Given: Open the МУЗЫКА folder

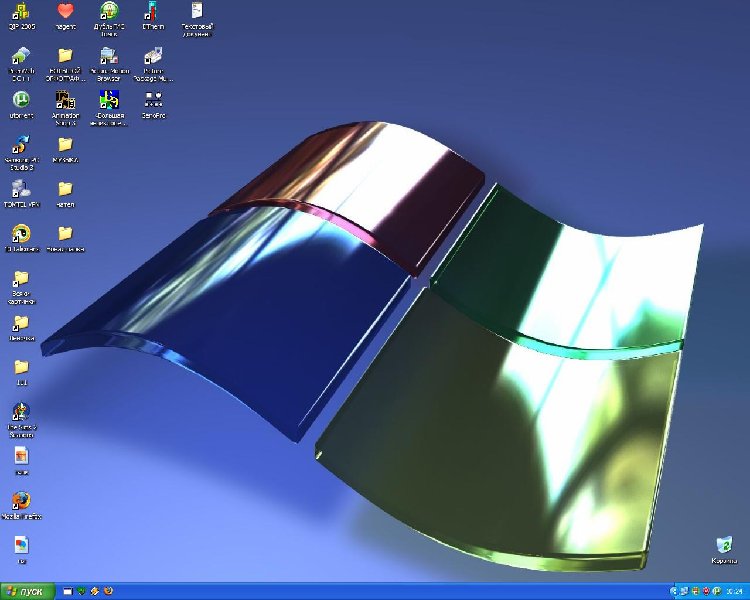Looking at the screenshot, I should pyautogui.click(x=66, y=149).
